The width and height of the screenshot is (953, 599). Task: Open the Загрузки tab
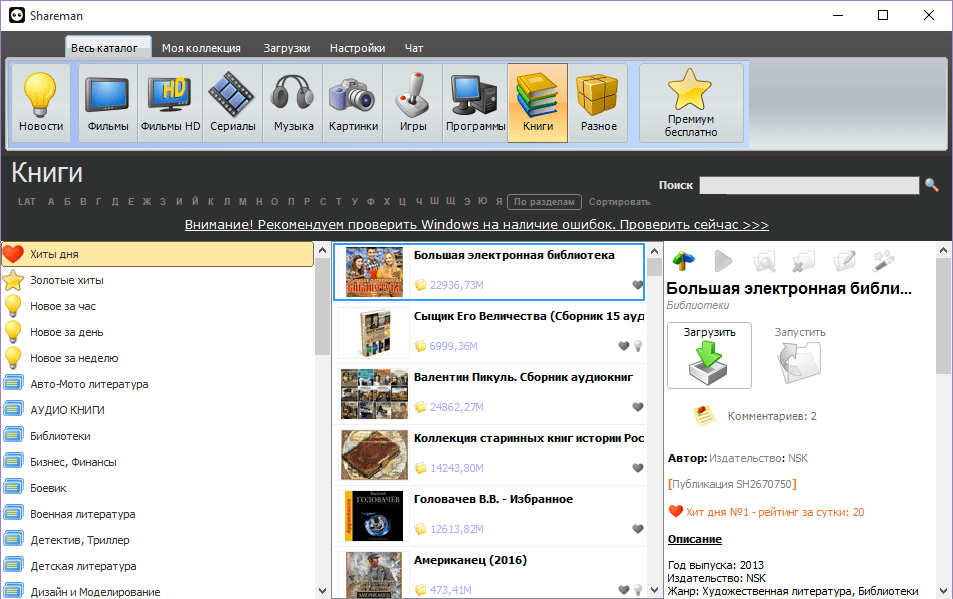click(287, 48)
